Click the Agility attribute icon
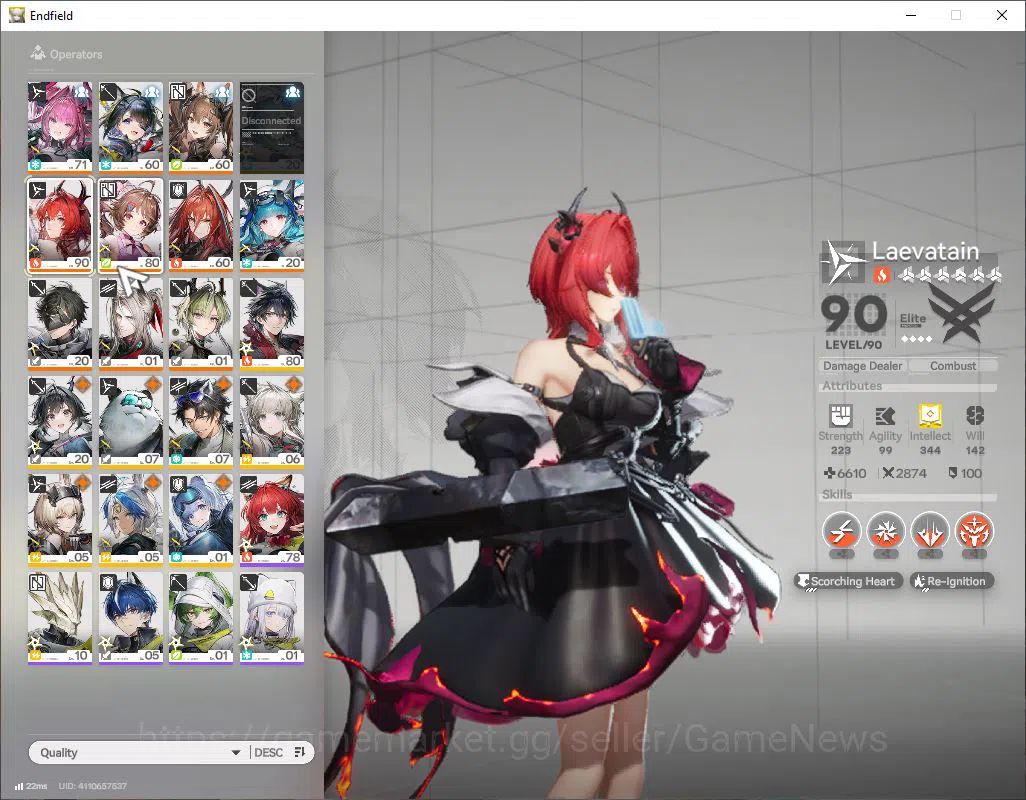 [885, 415]
